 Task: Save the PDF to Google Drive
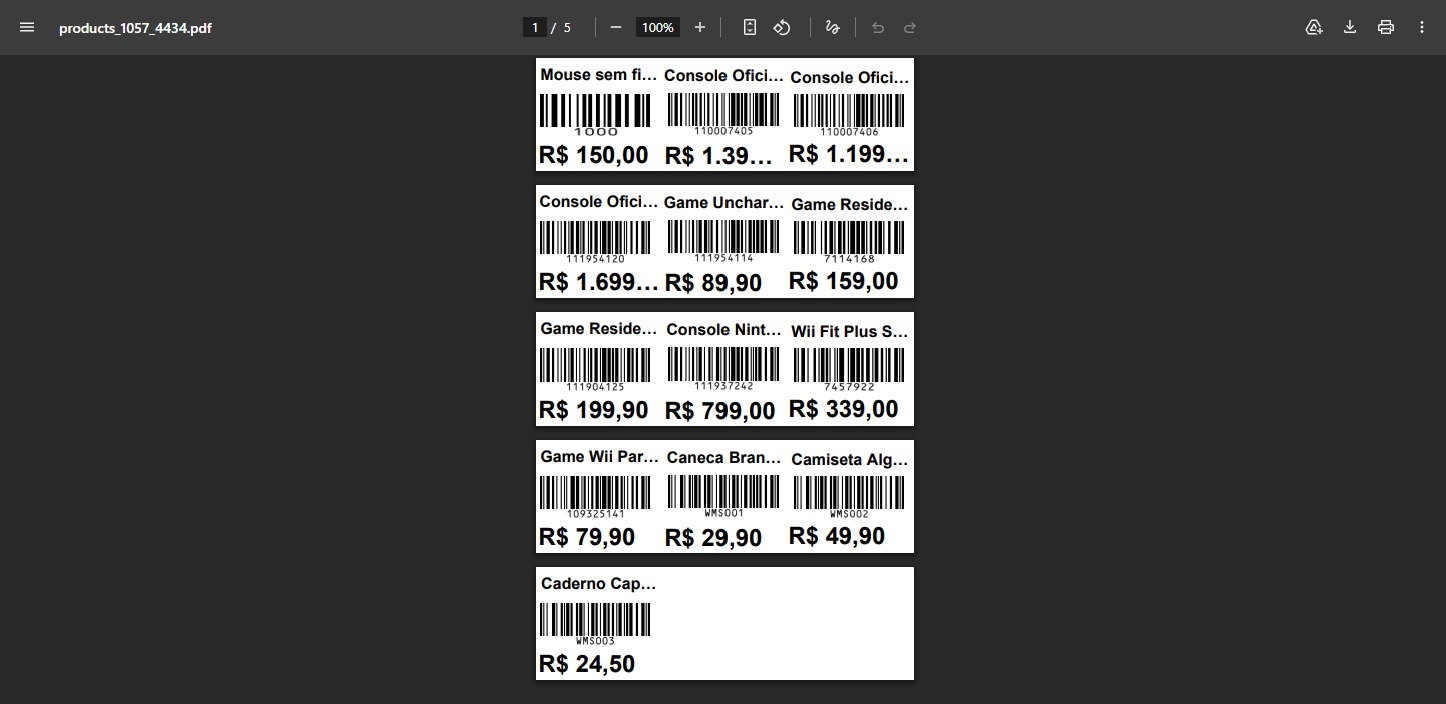click(1314, 27)
